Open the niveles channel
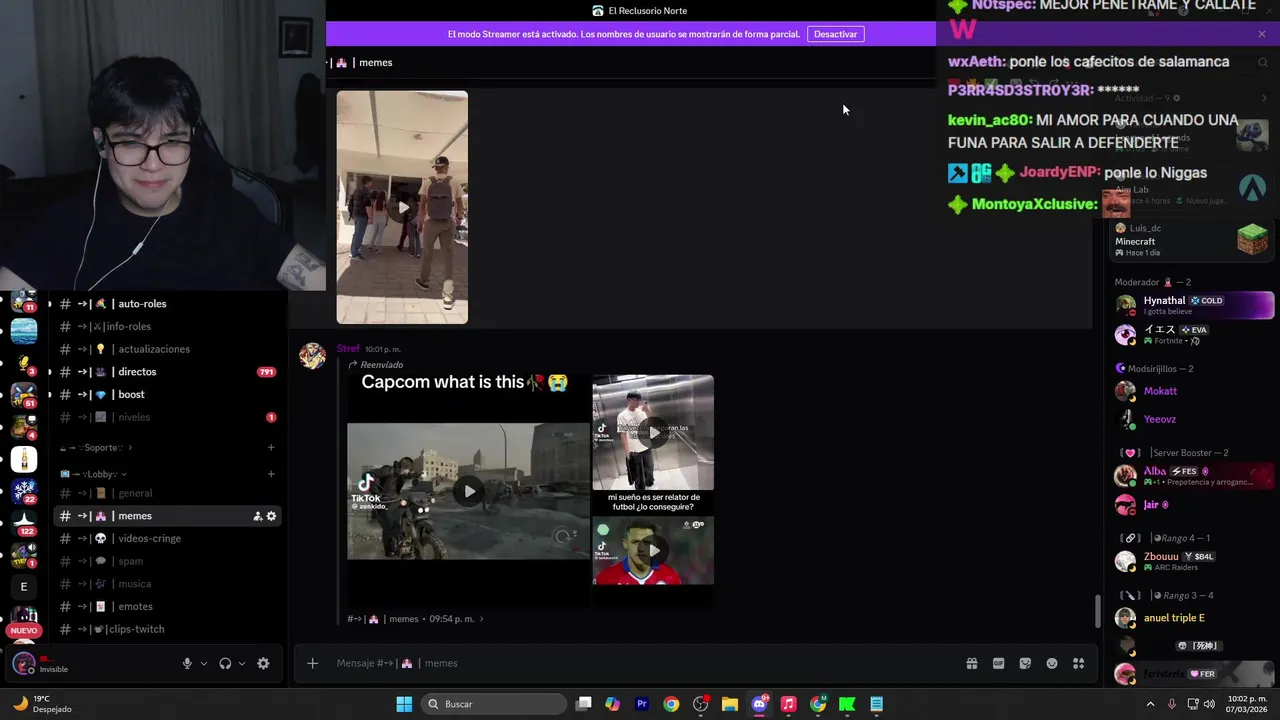Viewport: 1280px width, 720px height. 167,417
